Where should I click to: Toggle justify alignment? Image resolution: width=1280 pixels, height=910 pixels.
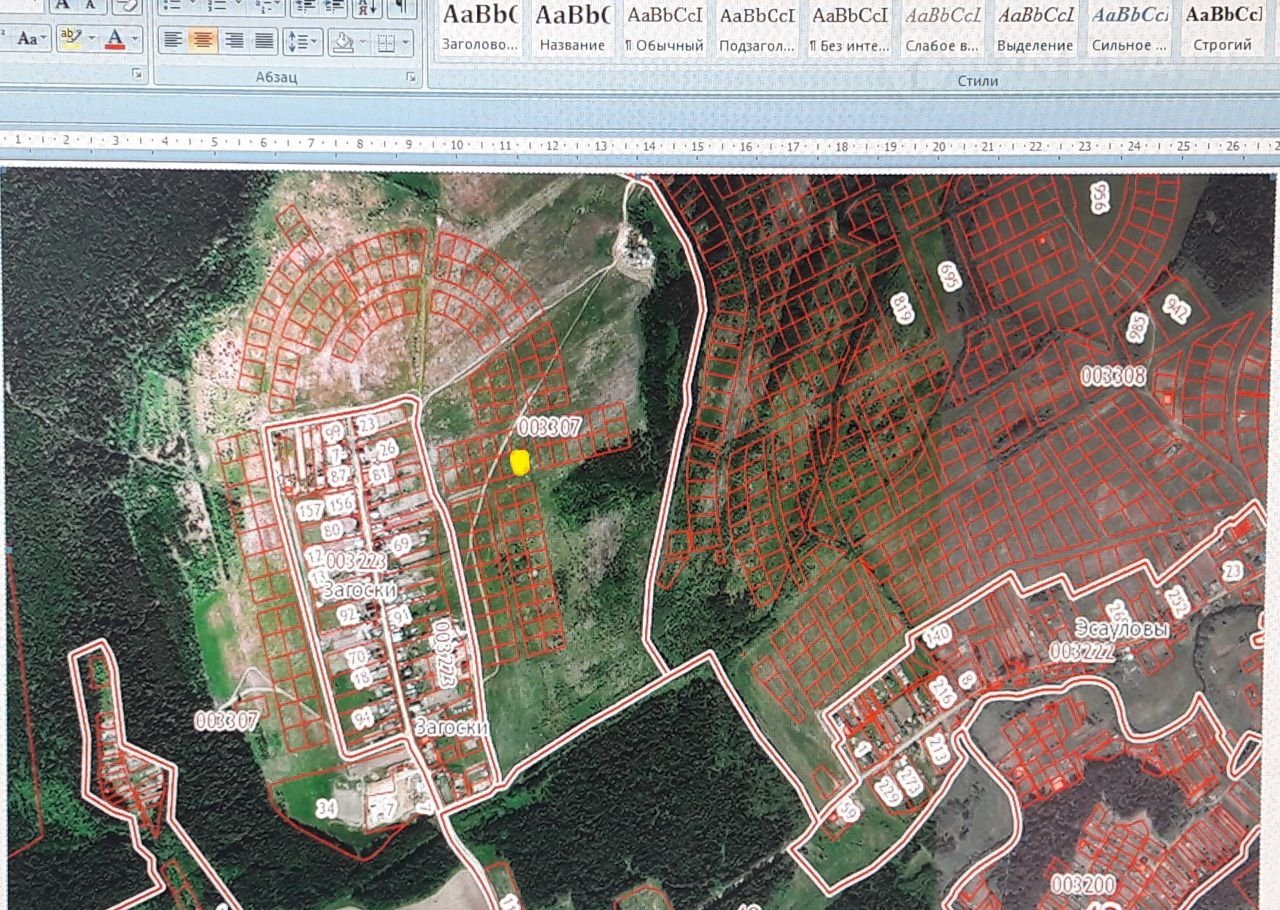(x=265, y=40)
